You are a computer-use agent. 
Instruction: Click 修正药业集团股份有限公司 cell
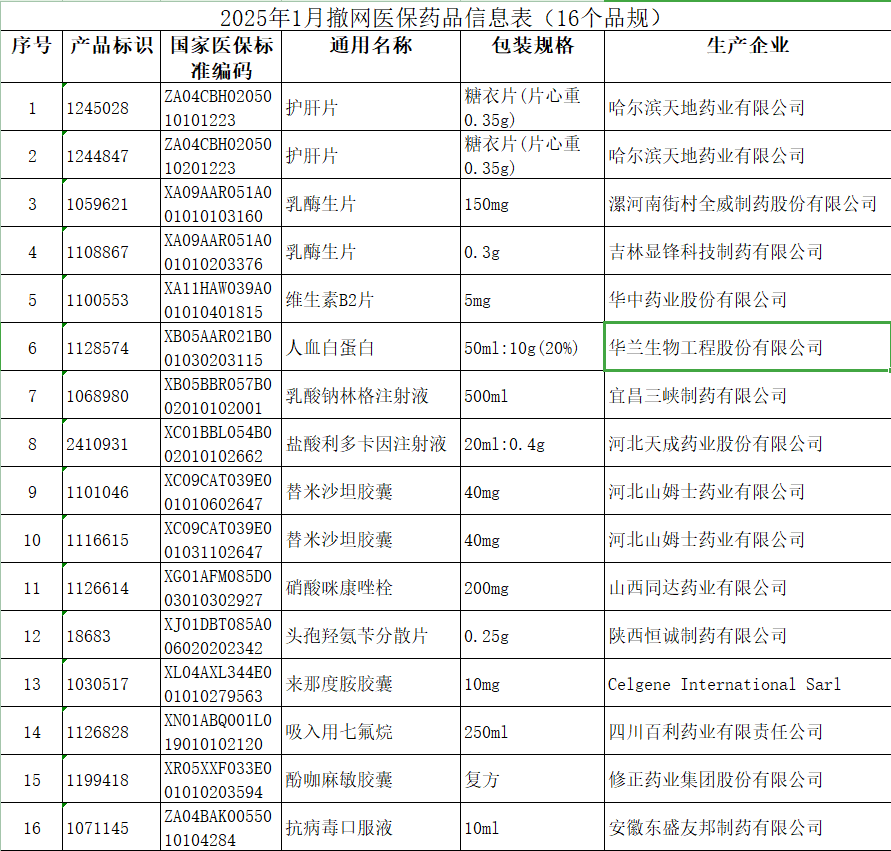(x=748, y=779)
